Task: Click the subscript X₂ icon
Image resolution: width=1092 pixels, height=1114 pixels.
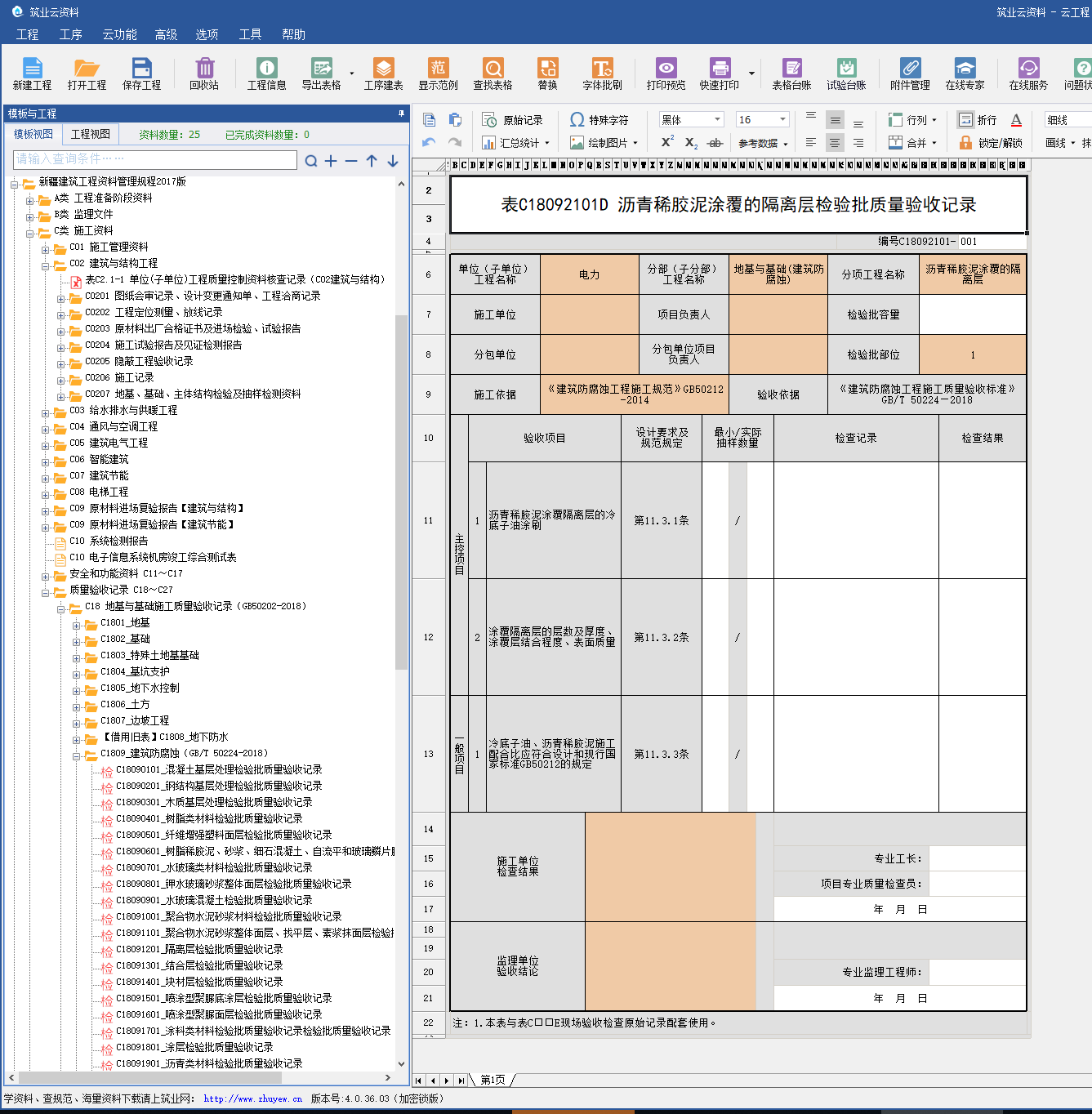Action: tap(691, 142)
